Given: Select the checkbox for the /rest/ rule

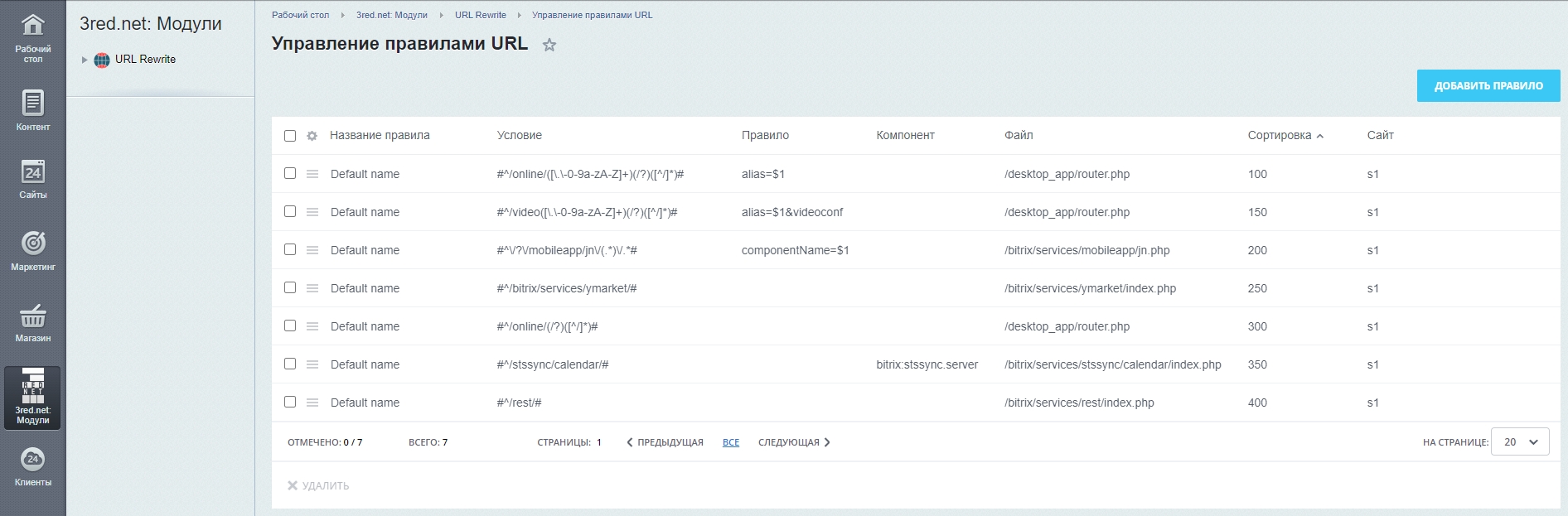Looking at the screenshot, I should (x=290, y=403).
